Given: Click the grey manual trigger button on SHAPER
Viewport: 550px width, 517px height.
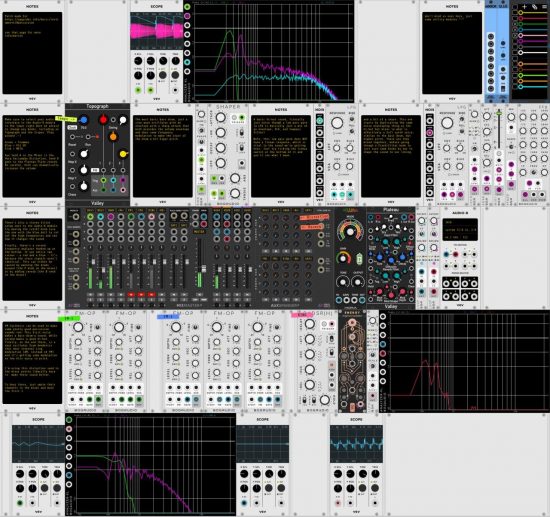Looking at the screenshot, I should [x=235, y=118].
